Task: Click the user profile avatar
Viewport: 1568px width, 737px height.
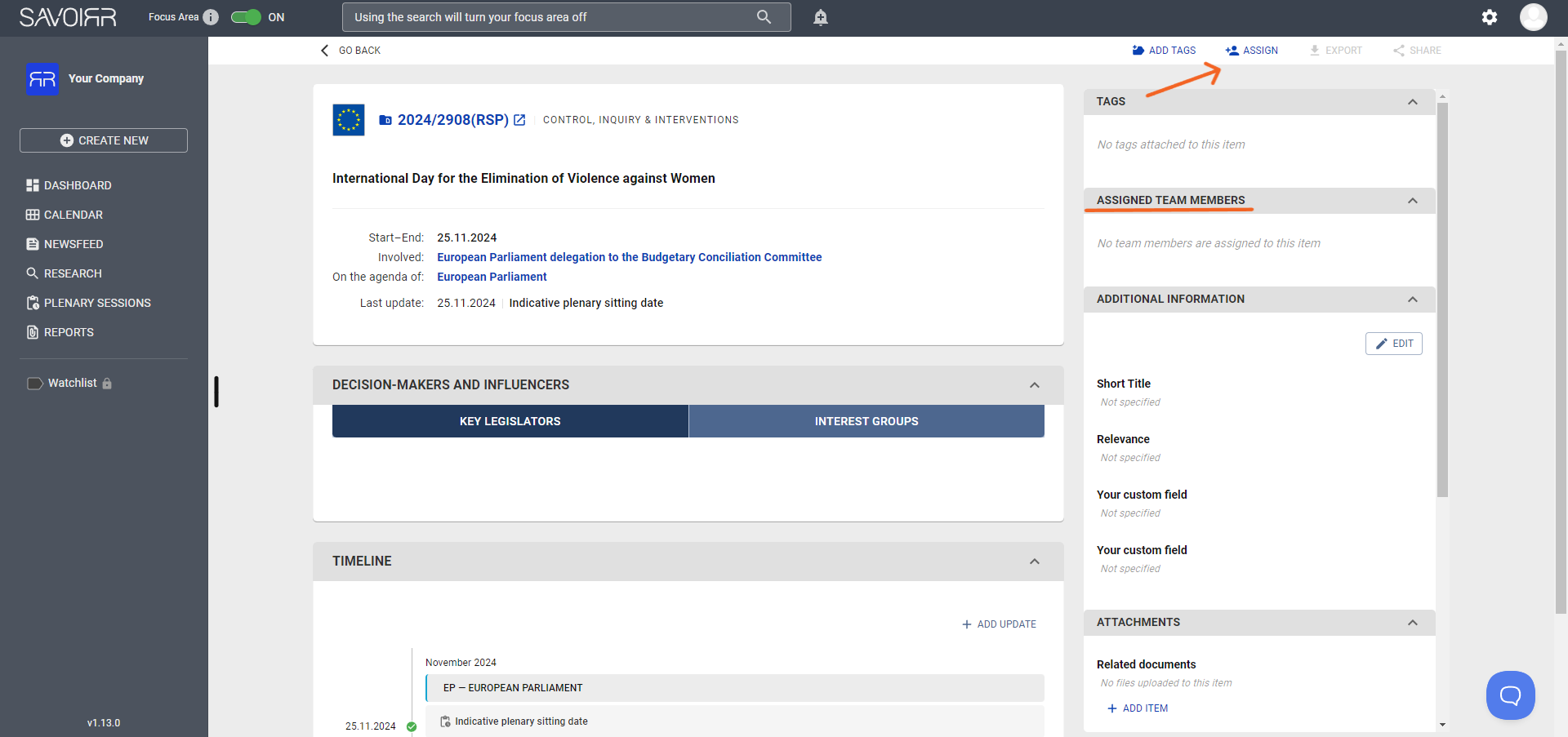Action: pos(1533,17)
